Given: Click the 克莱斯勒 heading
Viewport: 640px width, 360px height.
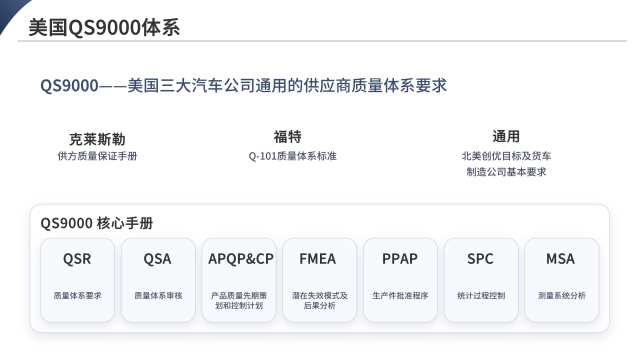Looking at the screenshot, I should tap(97, 139).
